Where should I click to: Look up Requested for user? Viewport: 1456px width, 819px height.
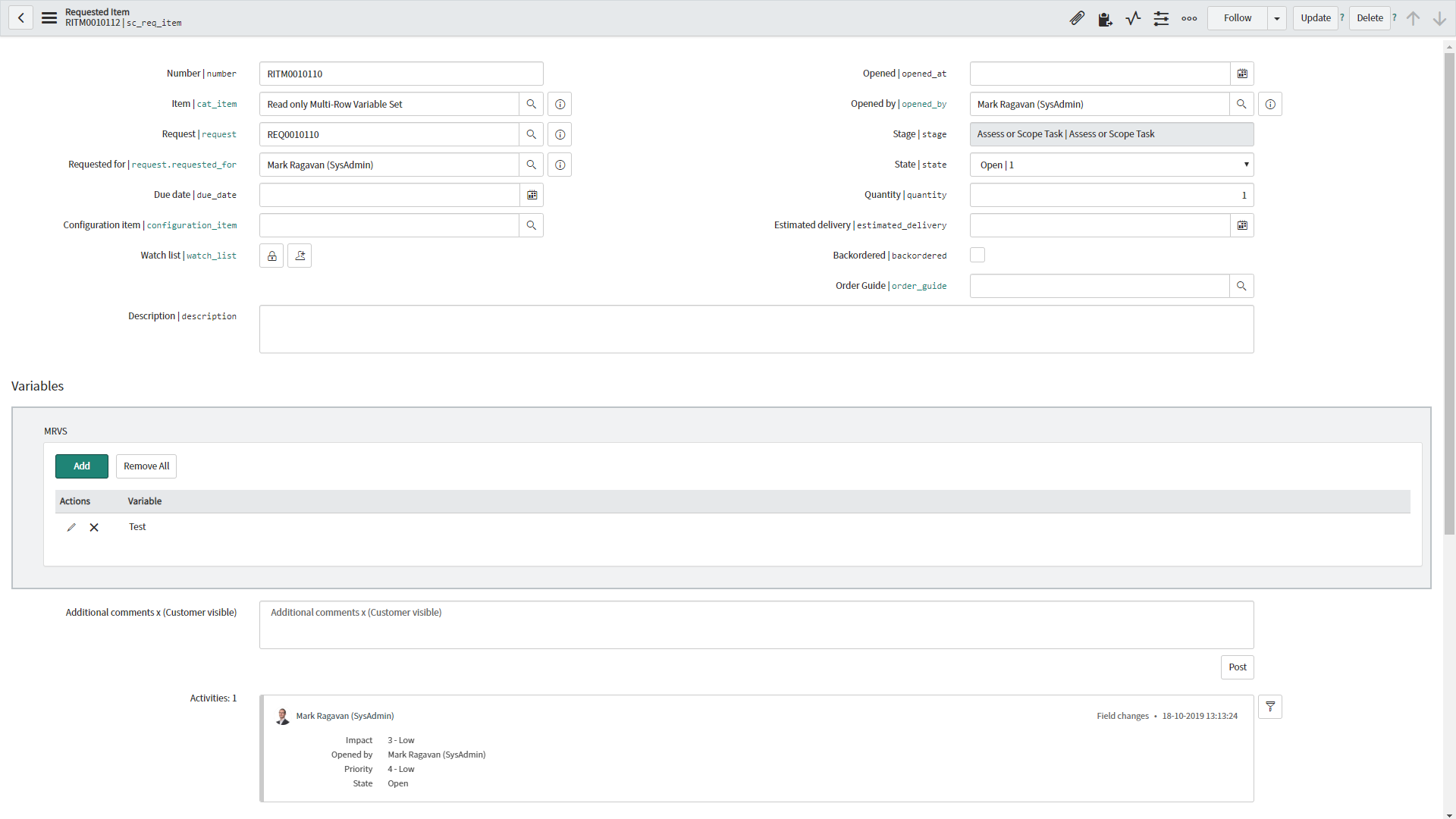coord(532,165)
